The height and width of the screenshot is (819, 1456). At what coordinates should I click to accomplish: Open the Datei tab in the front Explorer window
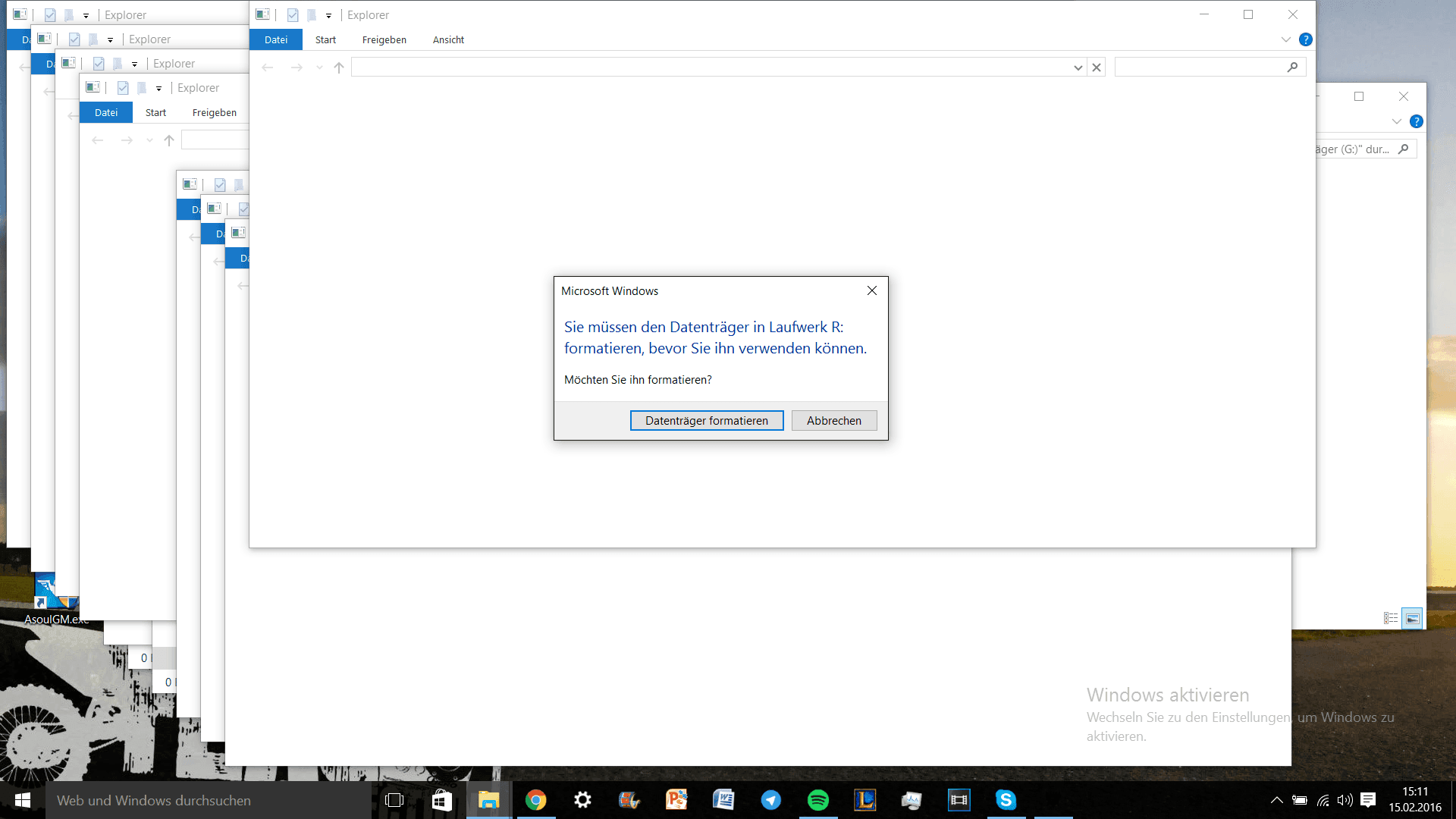click(276, 39)
